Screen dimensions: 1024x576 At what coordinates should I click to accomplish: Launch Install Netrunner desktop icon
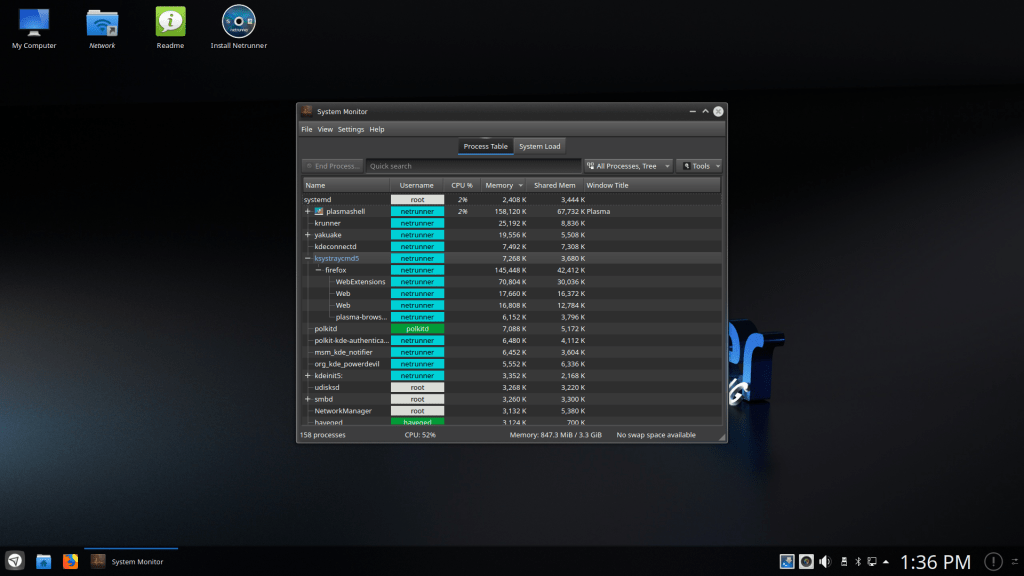tap(238, 29)
